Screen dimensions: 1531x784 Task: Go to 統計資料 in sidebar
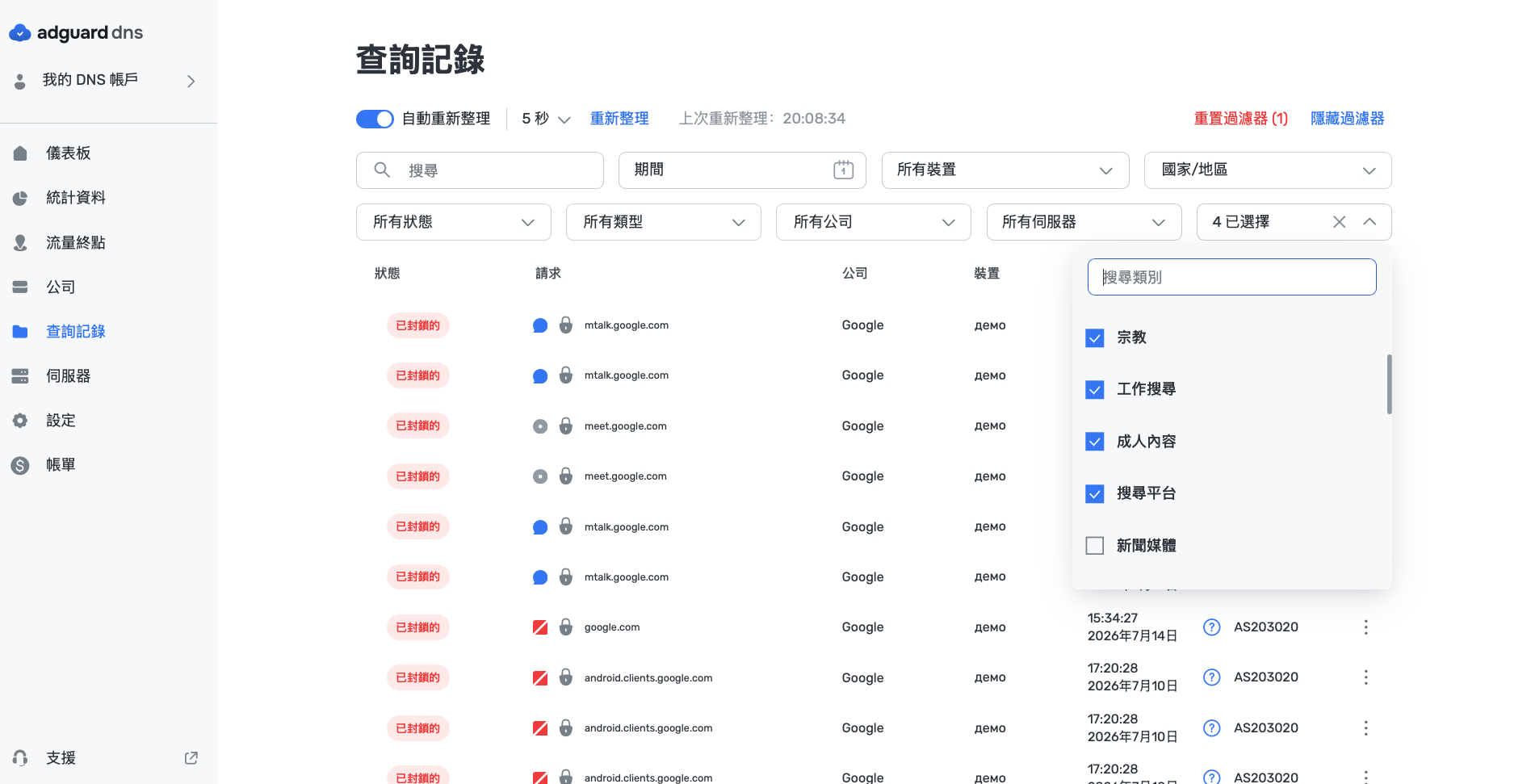pyautogui.click(x=76, y=198)
